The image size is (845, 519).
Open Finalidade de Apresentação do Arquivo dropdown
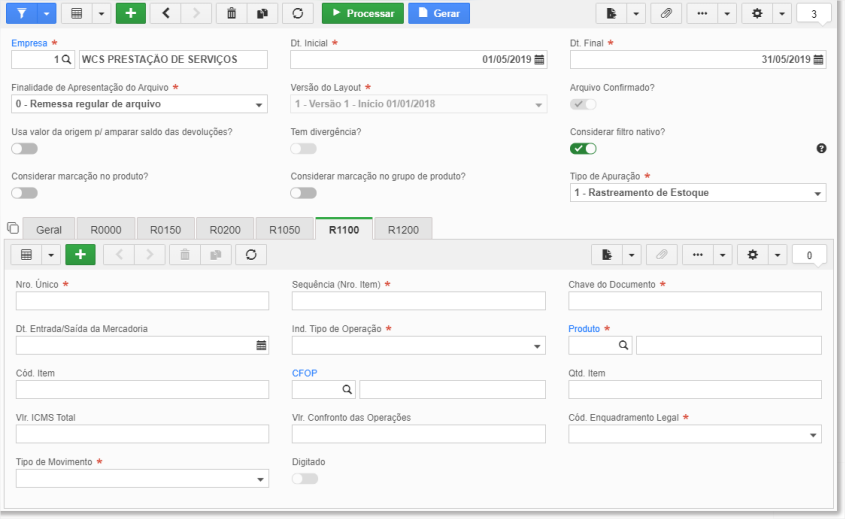(x=139, y=104)
